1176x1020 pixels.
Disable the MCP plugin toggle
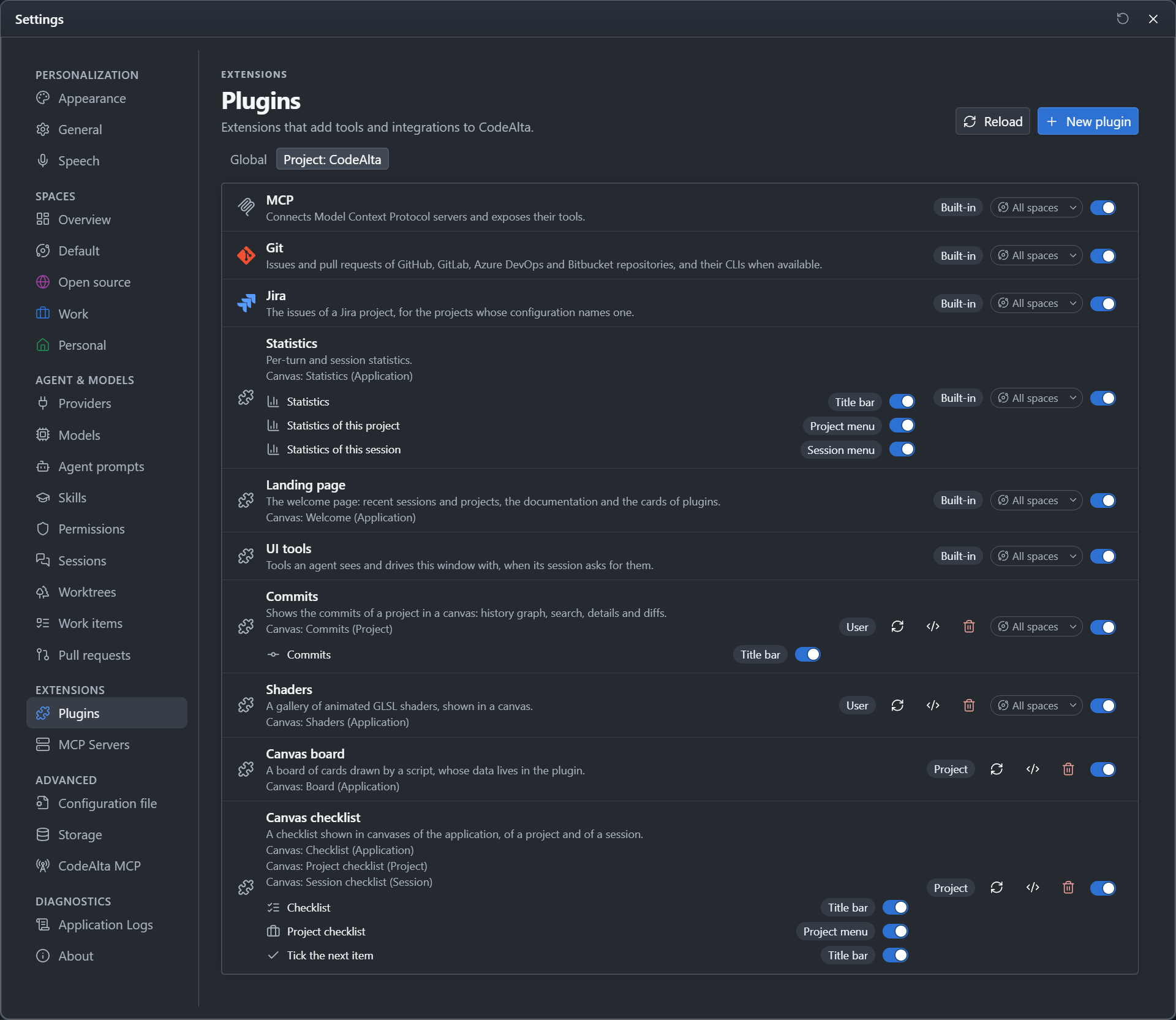(x=1102, y=208)
